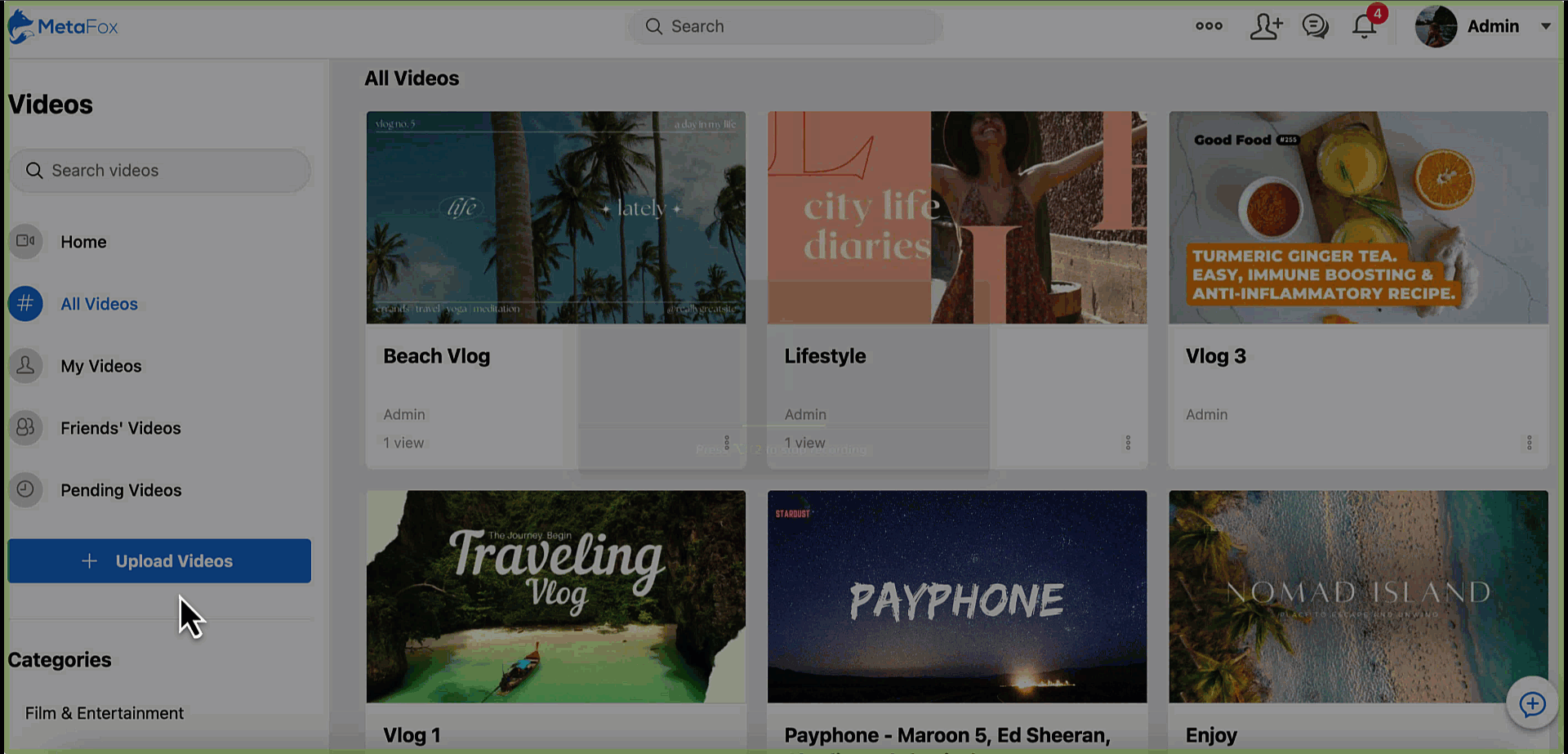Click the MetaFox logo
The height and width of the screenshot is (754, 1568).
(x=63, y=27)
